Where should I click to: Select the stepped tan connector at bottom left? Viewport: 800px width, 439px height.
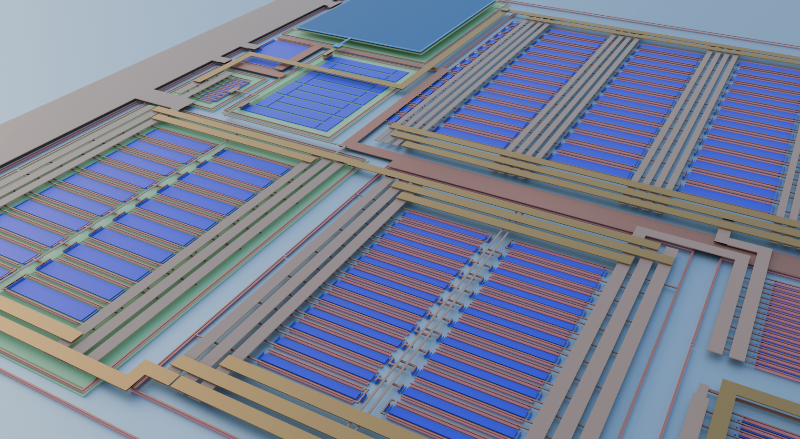click(150, 373)
